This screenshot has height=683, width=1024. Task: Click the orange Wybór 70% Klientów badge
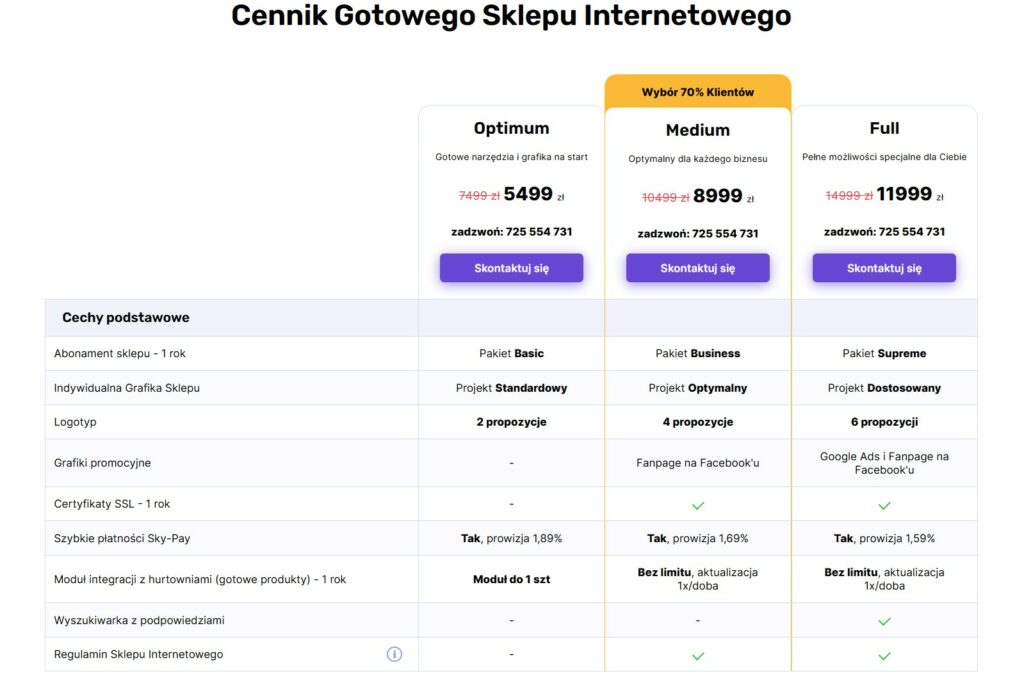point(697,90)
